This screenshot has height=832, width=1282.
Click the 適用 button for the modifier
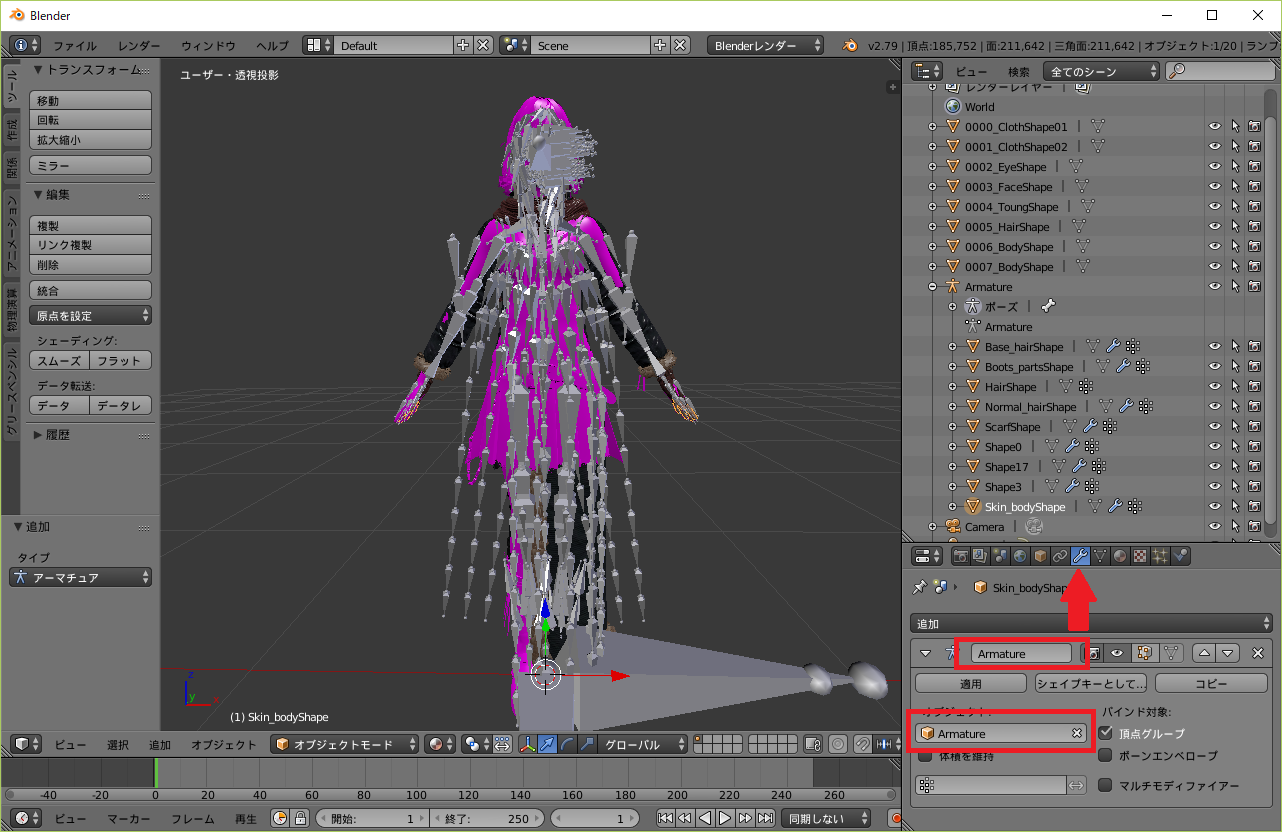point(970,684)
